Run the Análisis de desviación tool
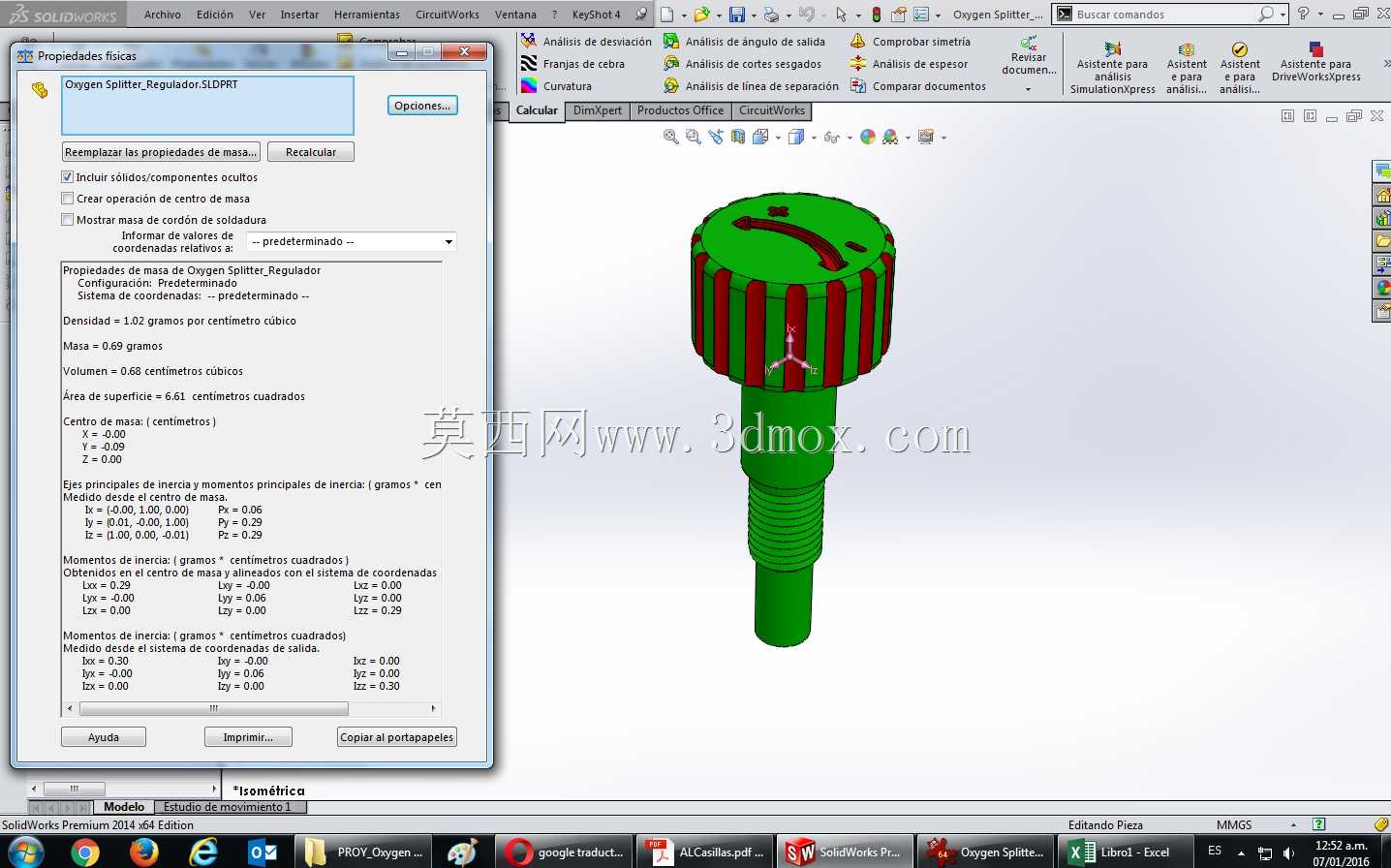 [x=586, y=42]
